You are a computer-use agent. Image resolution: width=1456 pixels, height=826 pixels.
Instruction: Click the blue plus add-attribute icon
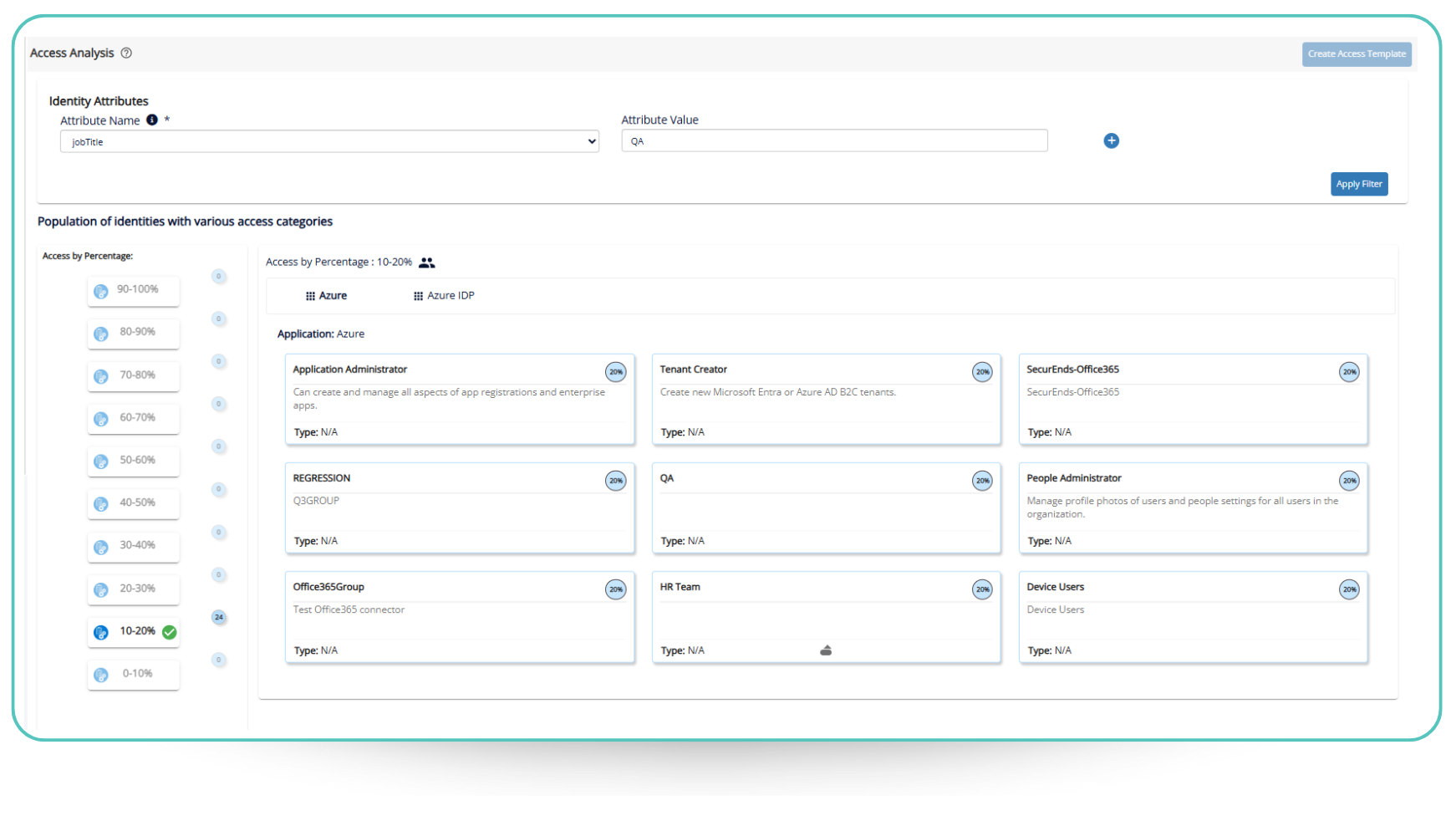coord(1111,140)
